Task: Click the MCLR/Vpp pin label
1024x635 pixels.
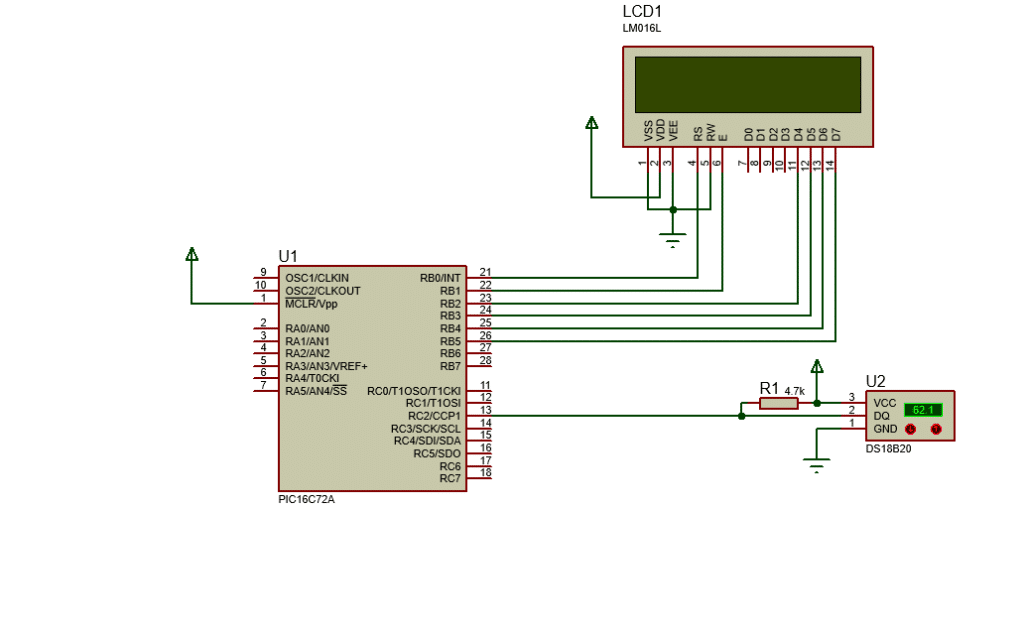Action: tap(311, 304)
